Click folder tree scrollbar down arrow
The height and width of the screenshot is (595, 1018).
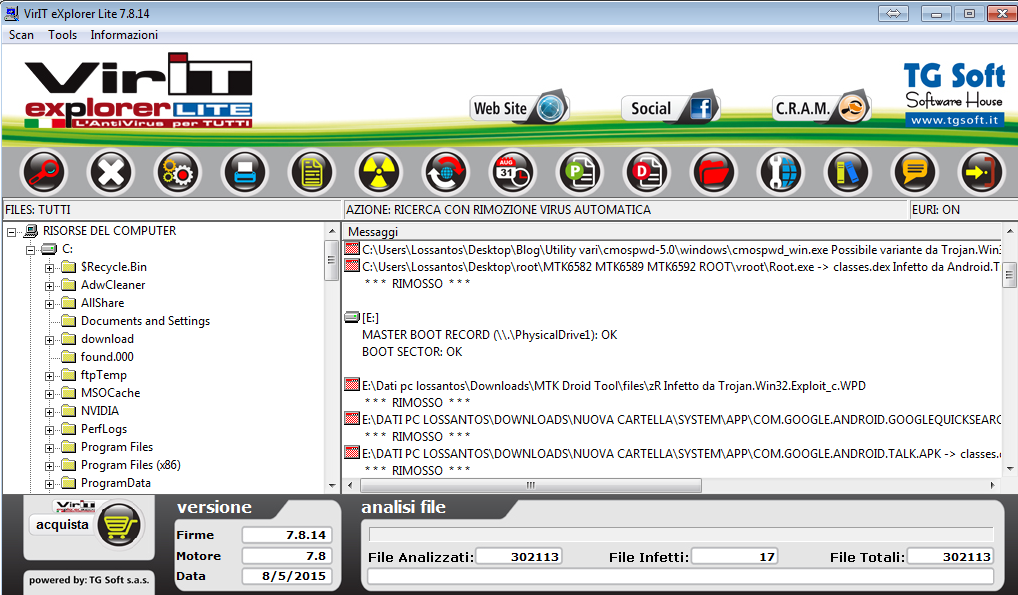click(x=332, y=485)
